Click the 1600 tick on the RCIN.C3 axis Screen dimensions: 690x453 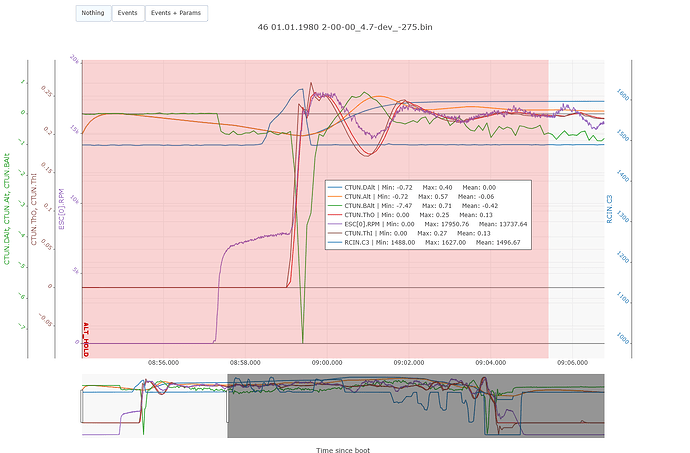coord(623,95)
